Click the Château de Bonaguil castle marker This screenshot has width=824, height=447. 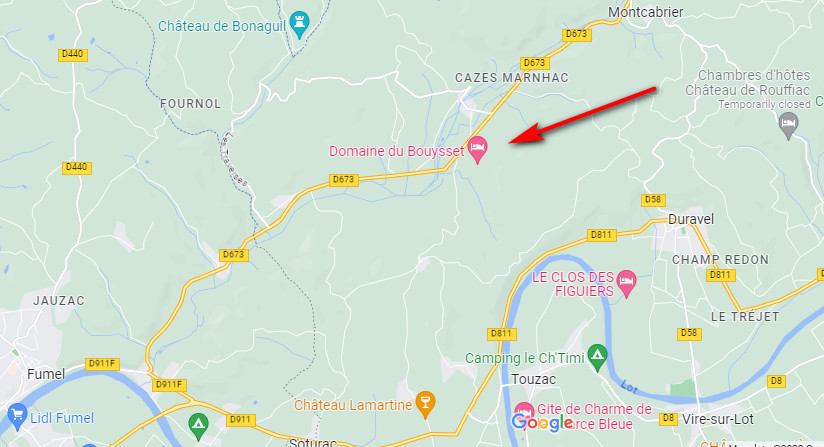tap(300, 24)
